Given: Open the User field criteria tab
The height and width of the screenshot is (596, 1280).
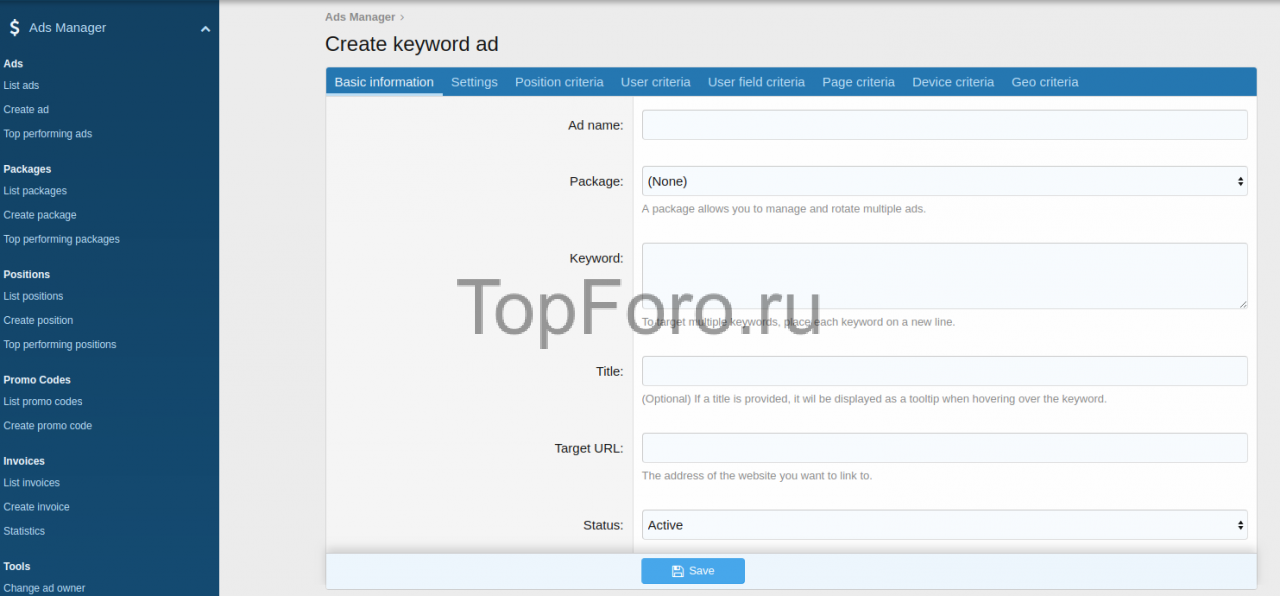Looking at the screenshot, I should coord(756,82).
